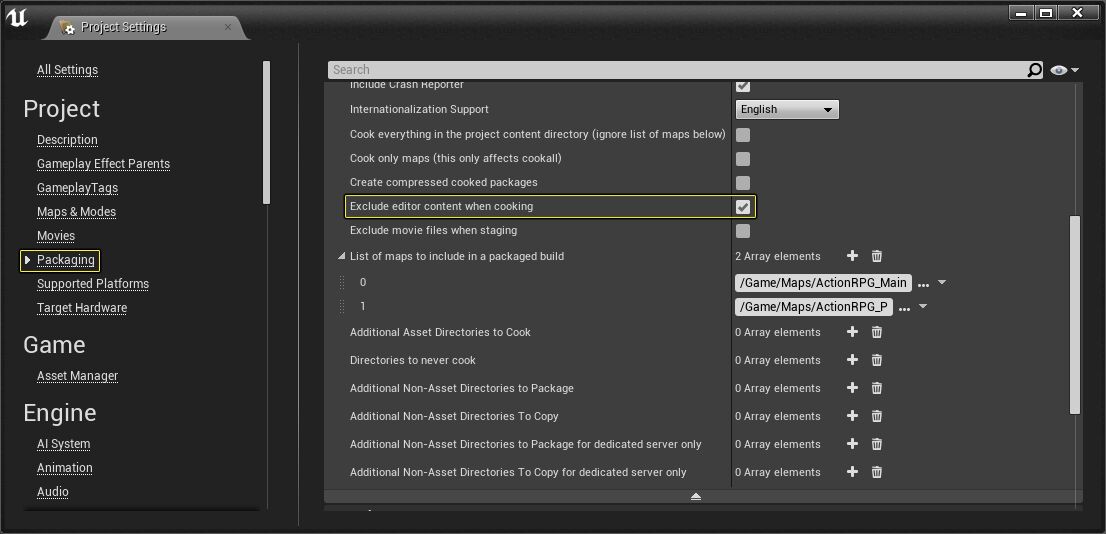Clear Directories to never cook array
Screen dimensions: 1106x534
pyautogui.click(x=877, y=360)
